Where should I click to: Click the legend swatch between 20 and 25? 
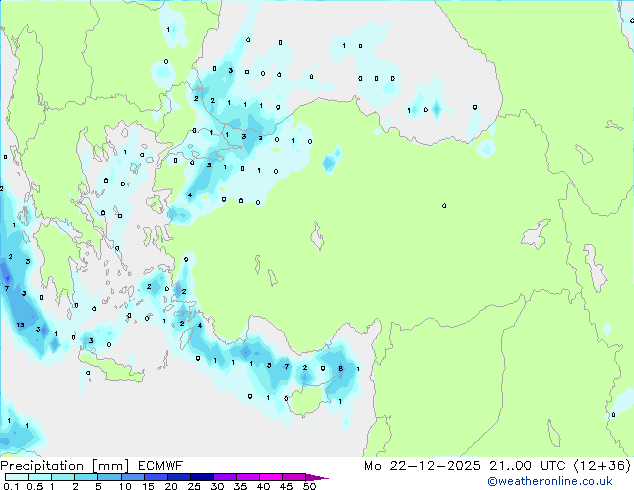coord(178,477)
